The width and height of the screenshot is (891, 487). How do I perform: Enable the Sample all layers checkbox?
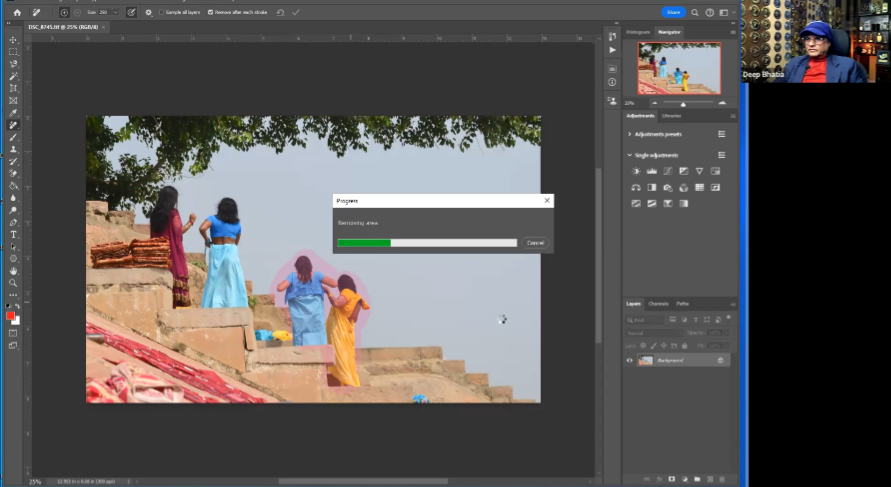163,12
